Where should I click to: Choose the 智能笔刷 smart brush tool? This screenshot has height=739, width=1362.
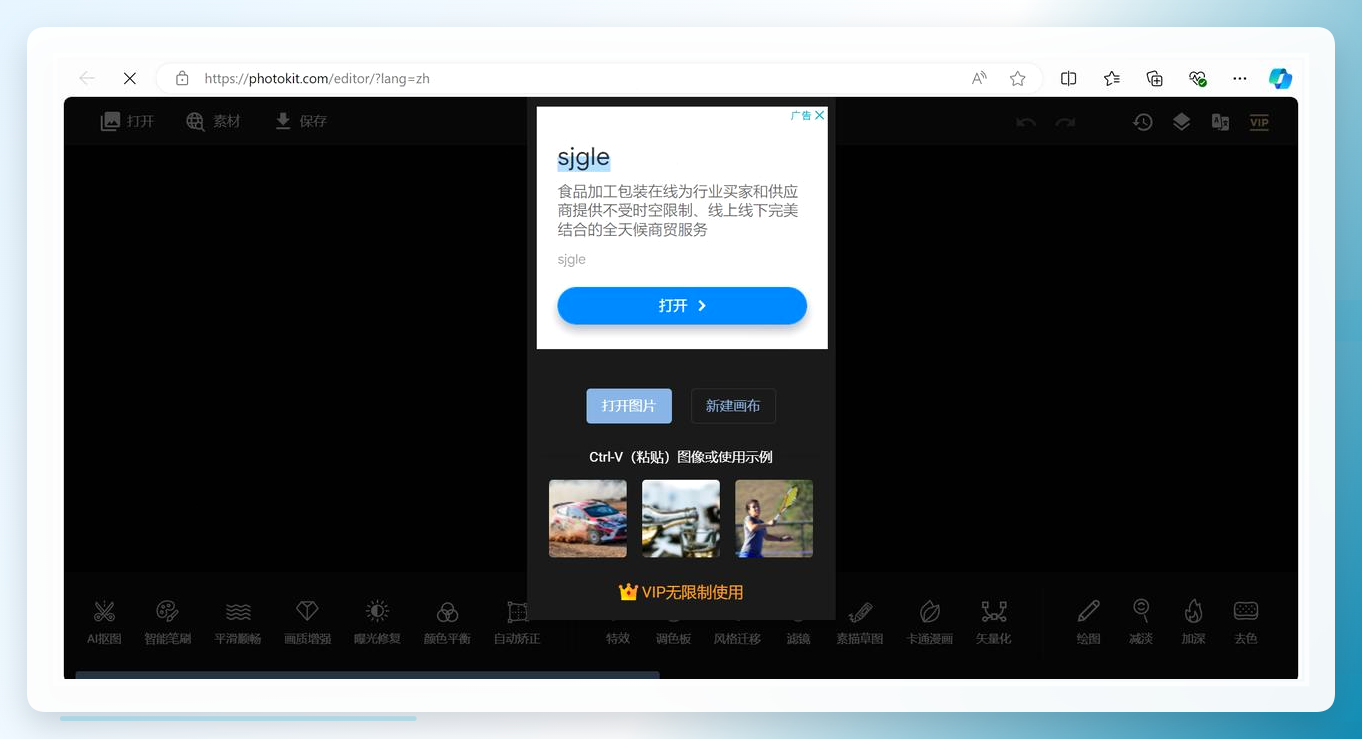pos(167,622)
